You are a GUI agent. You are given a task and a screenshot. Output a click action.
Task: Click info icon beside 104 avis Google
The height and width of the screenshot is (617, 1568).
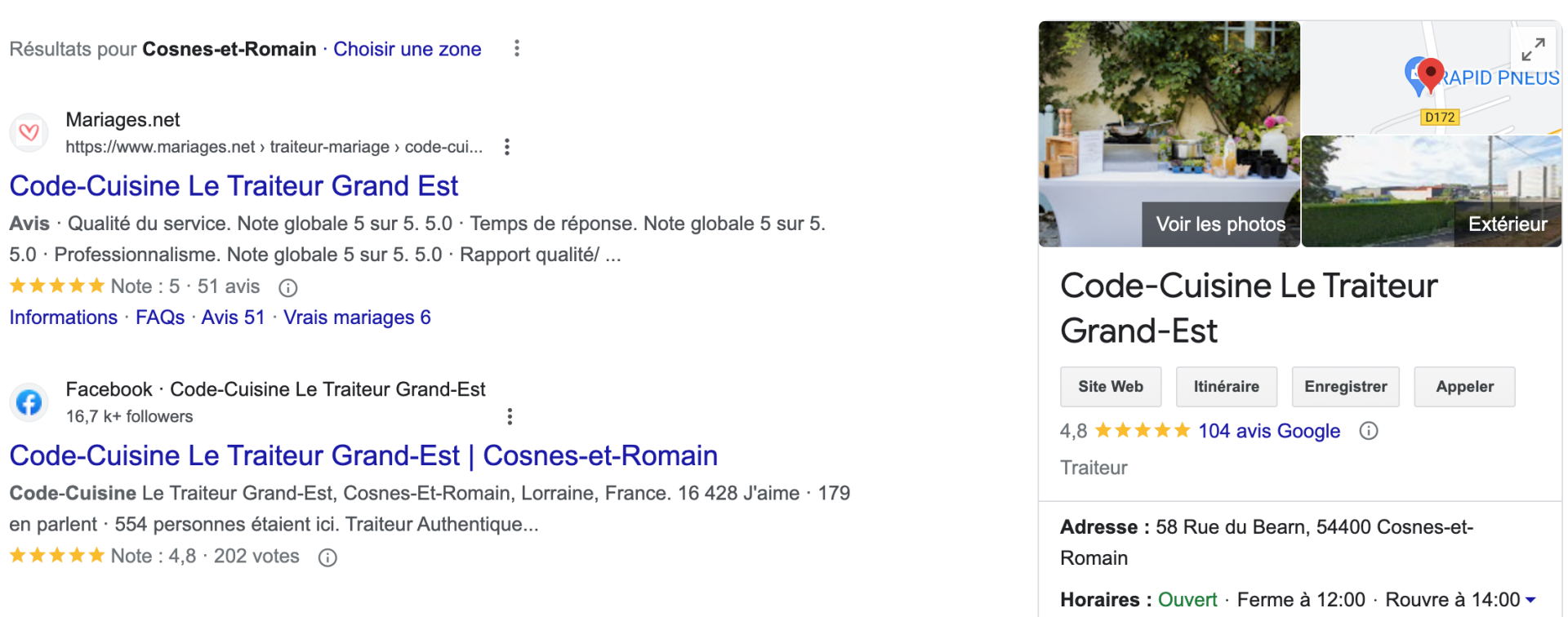1369,431
